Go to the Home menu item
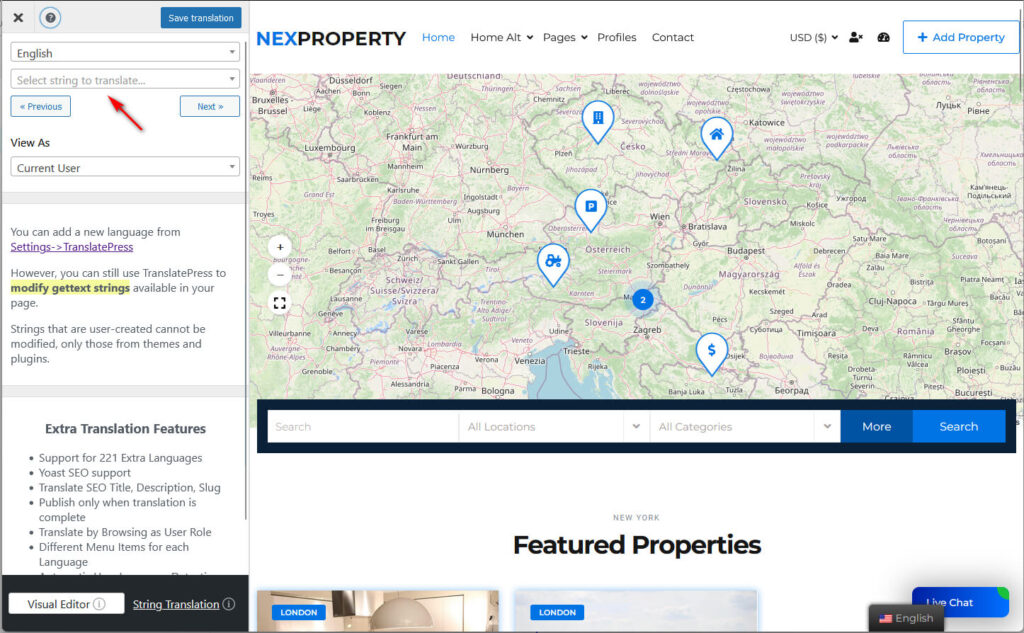 point(438,37)
